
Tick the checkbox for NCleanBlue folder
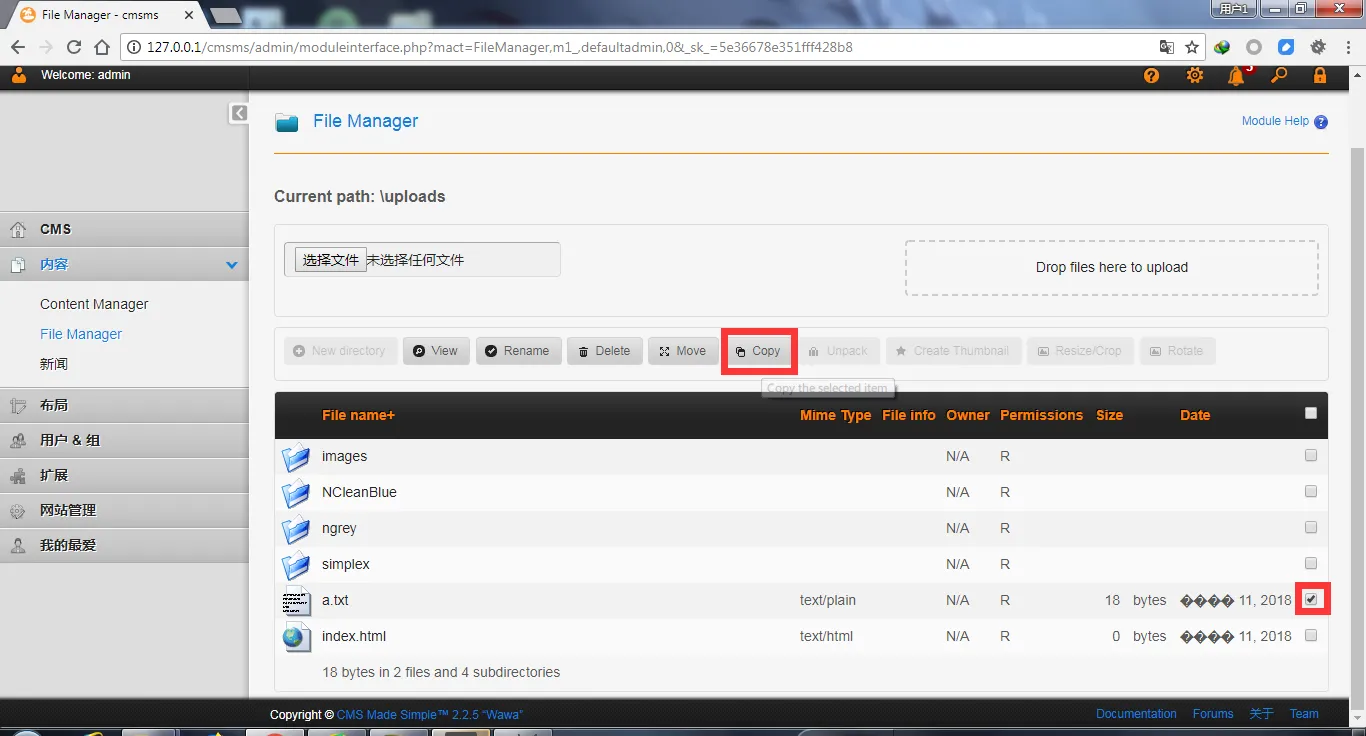click(1311, 491)
